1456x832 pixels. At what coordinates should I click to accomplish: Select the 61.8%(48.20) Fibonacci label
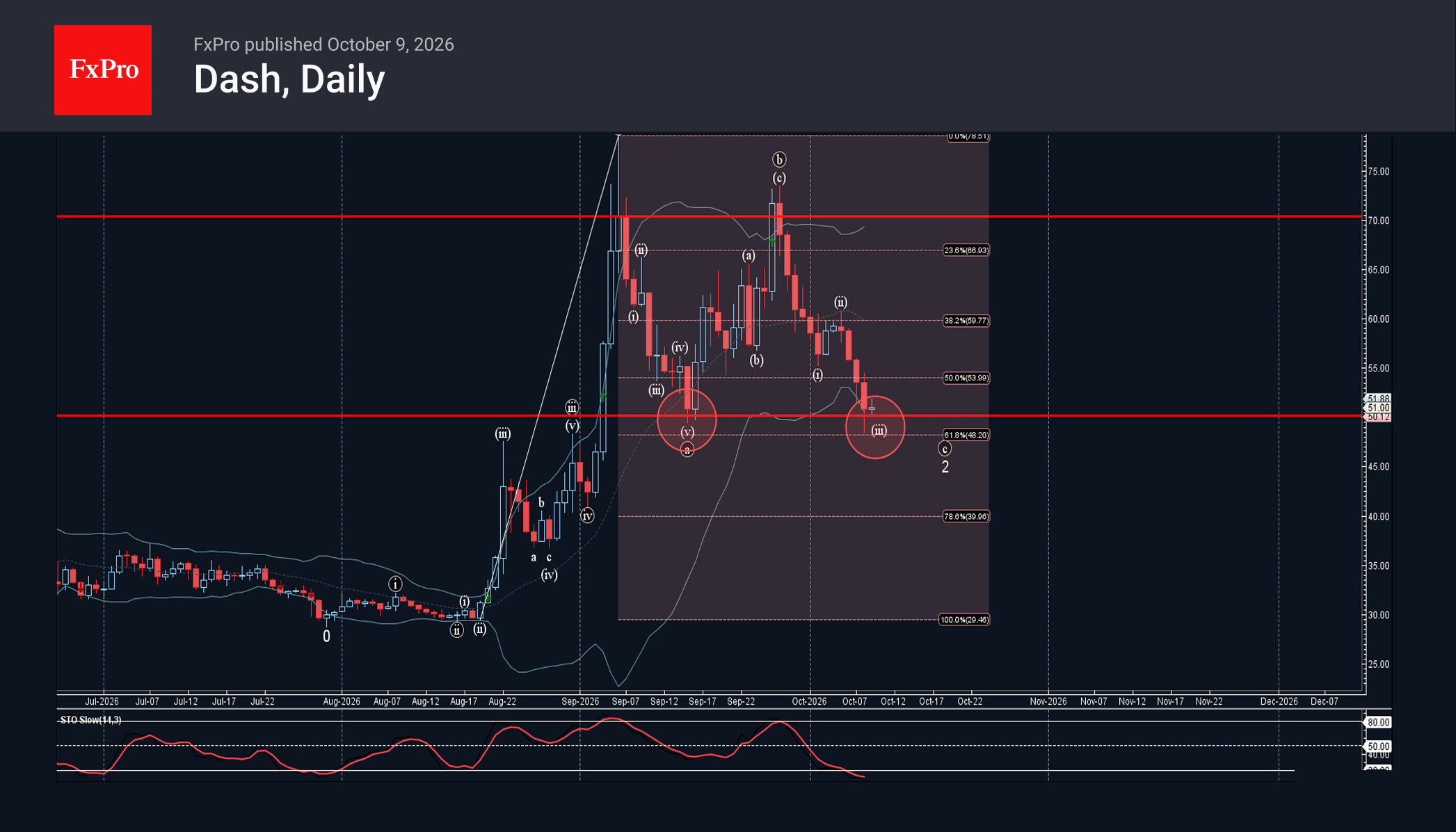tap(966, 435)
